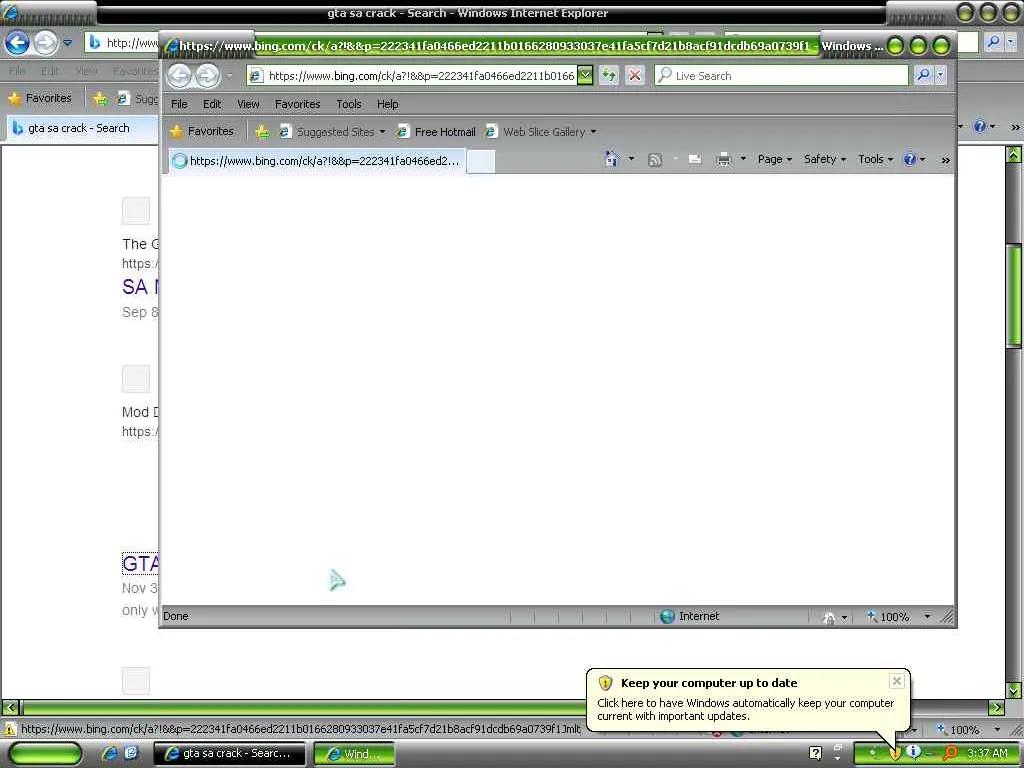The width and height of the screenshot is (1024, 768).
Task: Click inside the Live Search box
Action: [781, 76]
